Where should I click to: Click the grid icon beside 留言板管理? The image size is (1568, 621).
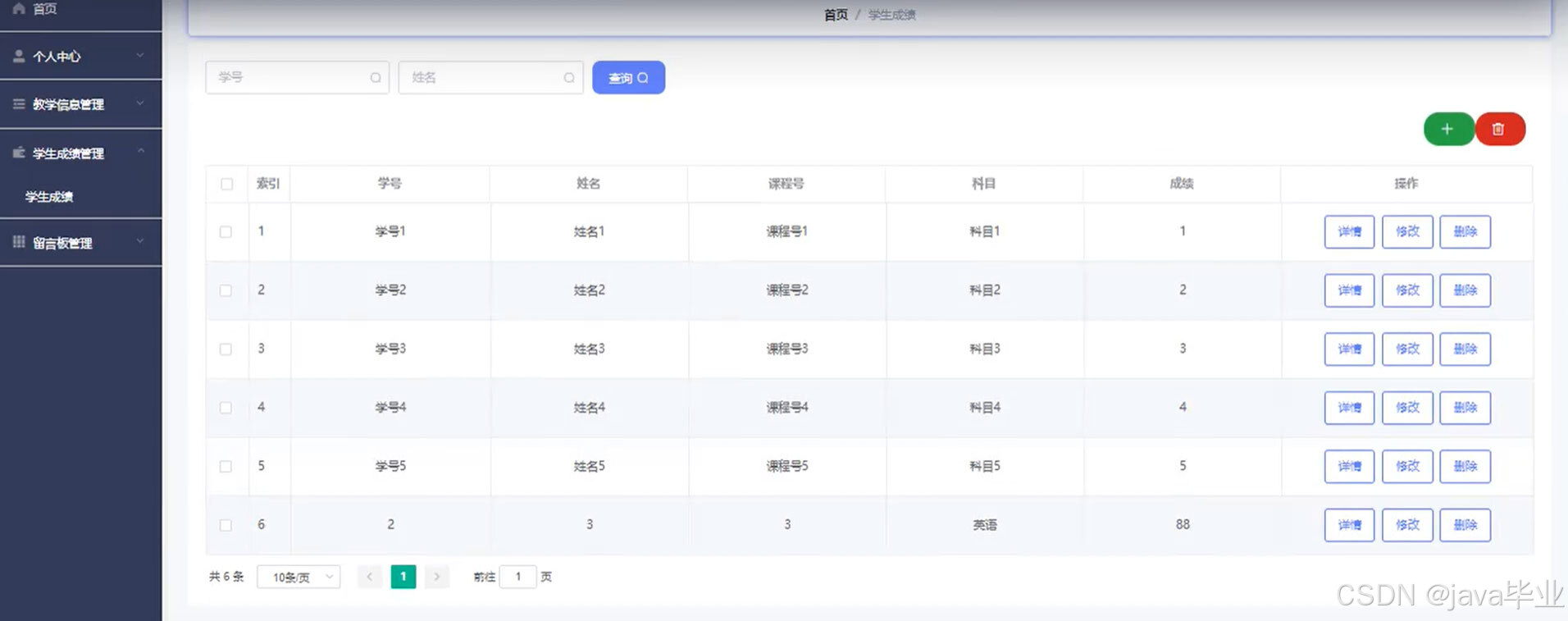(19, 242)
